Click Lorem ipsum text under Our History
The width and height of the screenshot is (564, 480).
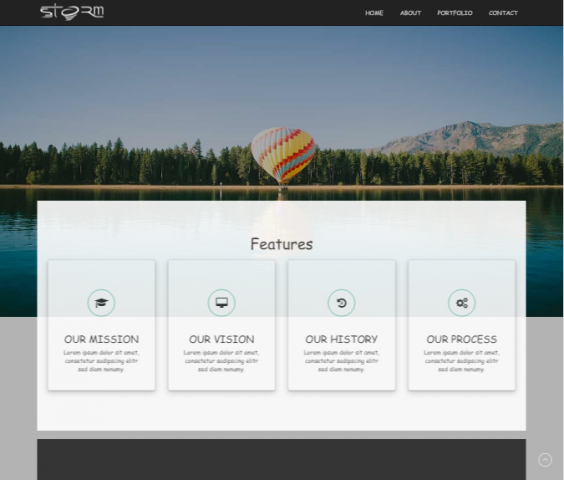pos(341,361)
